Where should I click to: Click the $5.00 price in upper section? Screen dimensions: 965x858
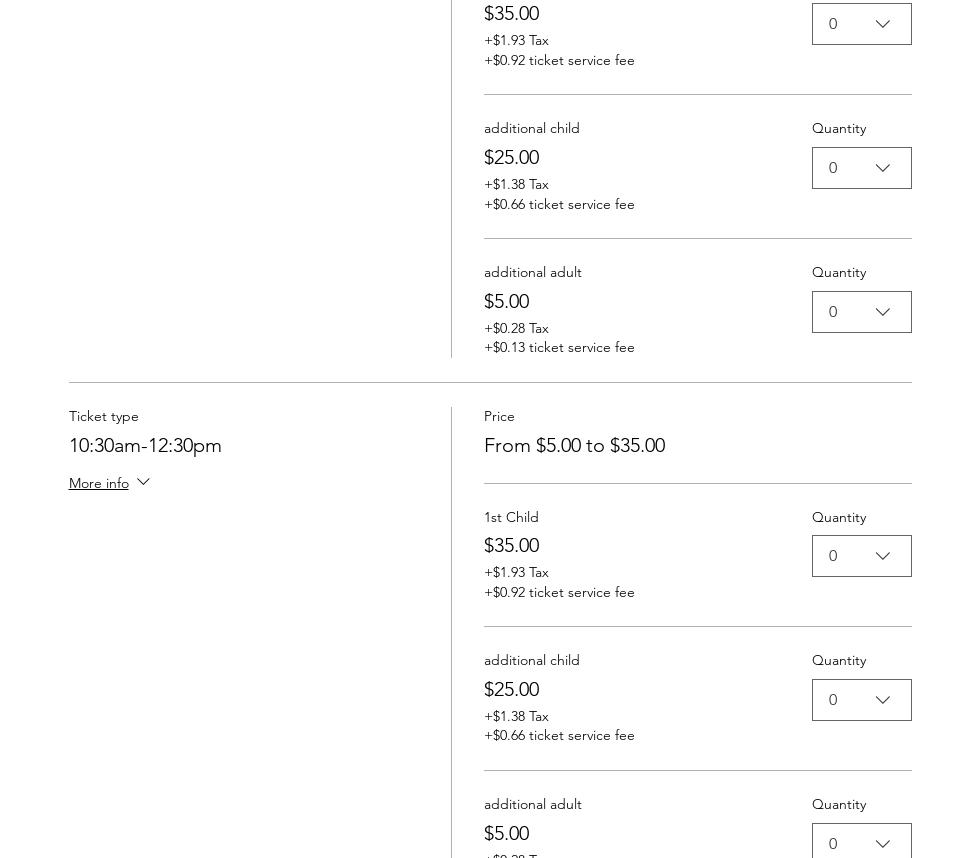(506, 302)
